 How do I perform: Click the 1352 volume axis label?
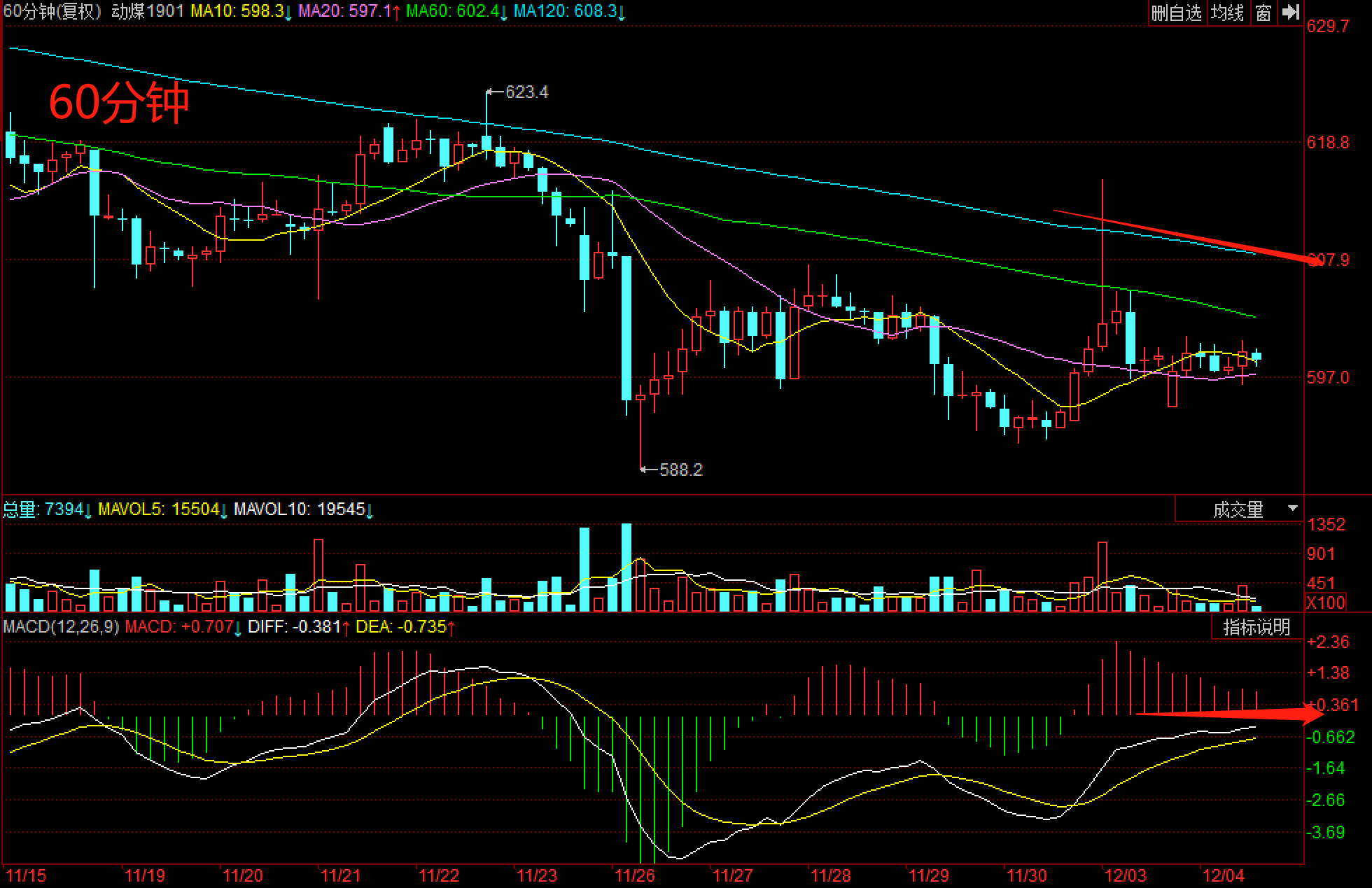pos(1326,525)
